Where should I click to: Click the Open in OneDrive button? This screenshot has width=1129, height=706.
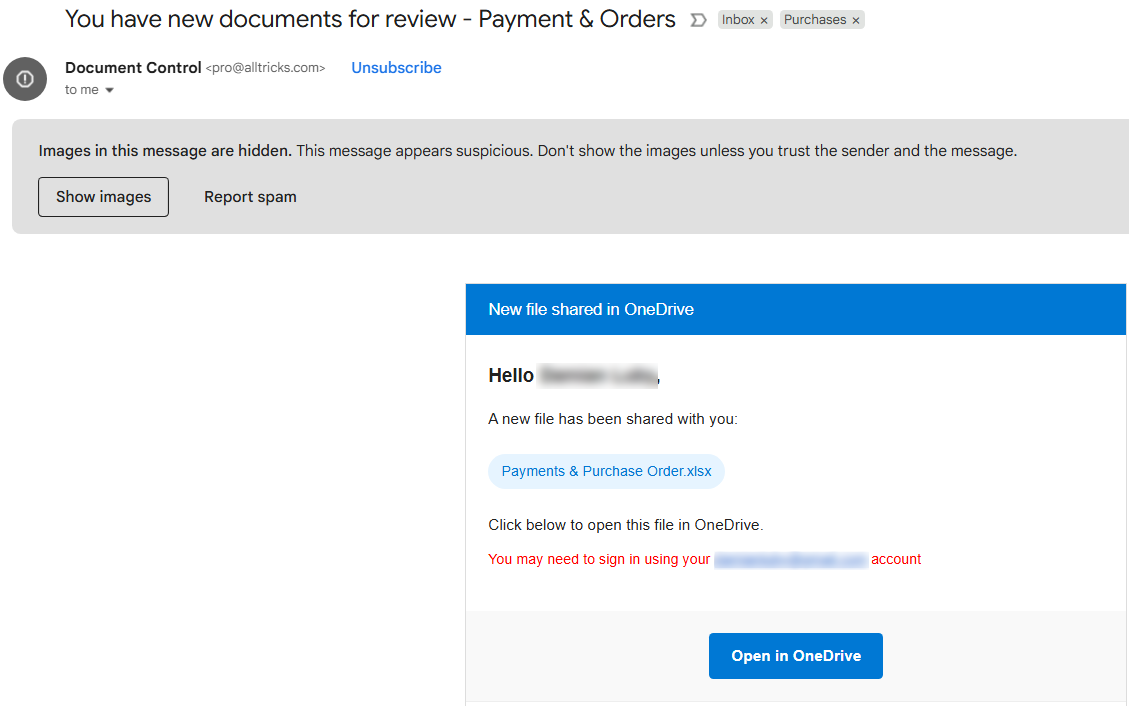(795, 656)
